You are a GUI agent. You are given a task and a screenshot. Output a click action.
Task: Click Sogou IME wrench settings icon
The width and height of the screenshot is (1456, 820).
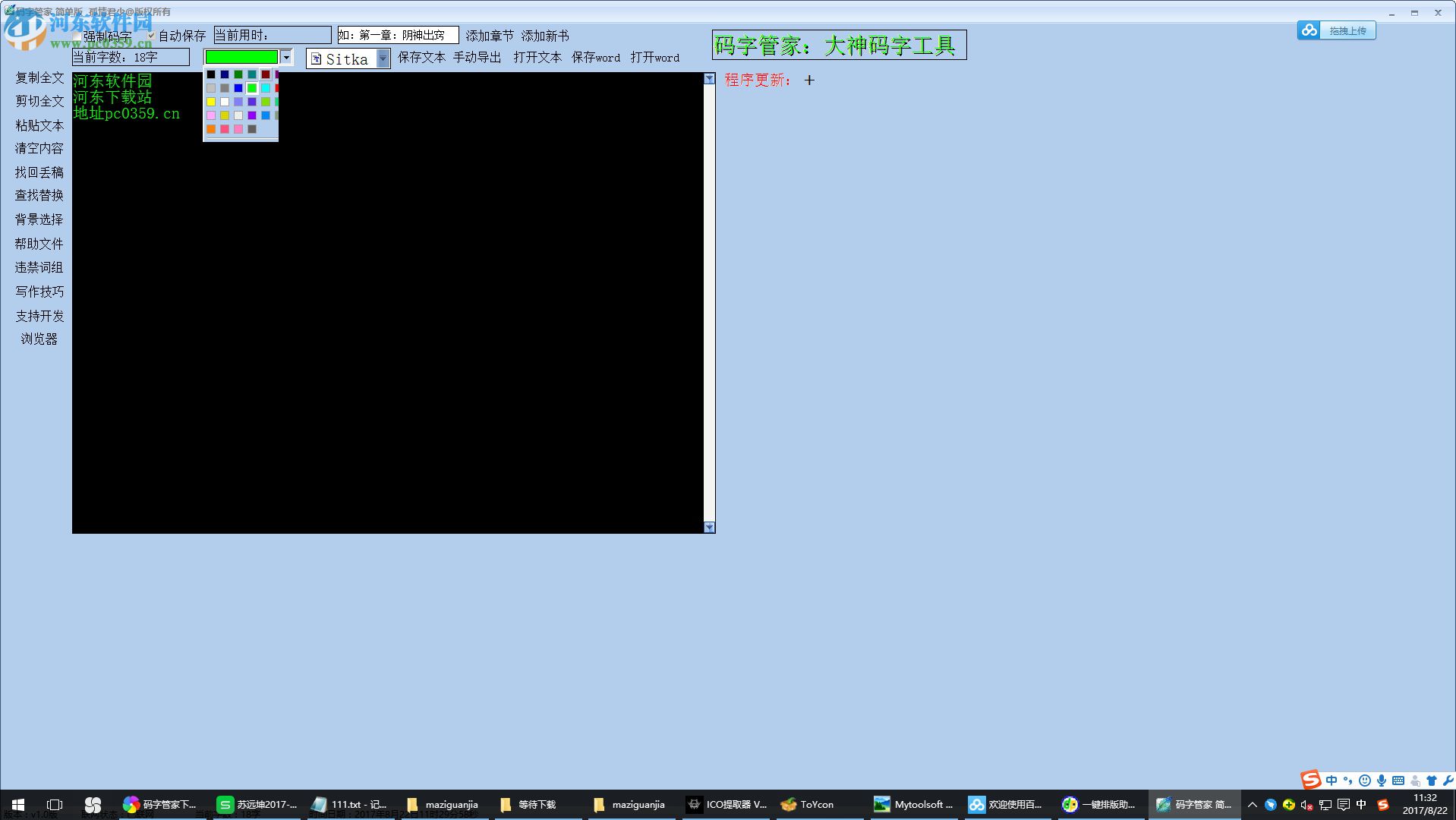pyautogui.click(x=1448, y=781)
